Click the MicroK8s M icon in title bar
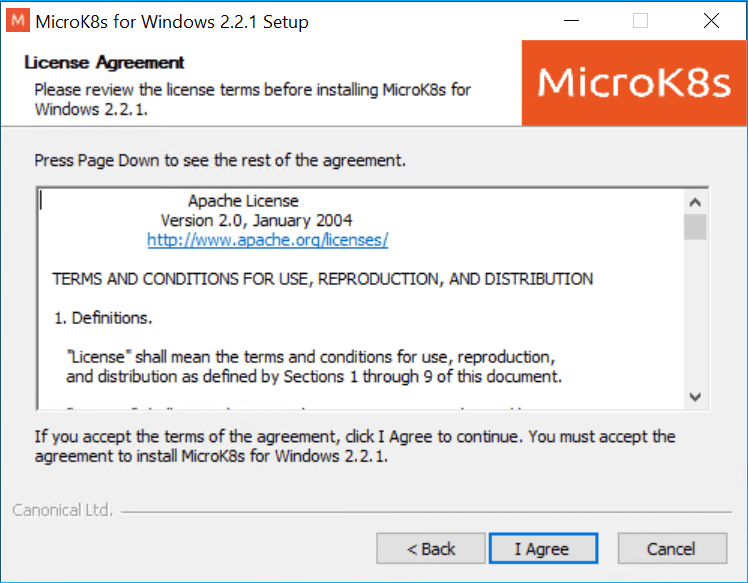The height and width of the screenshot is (583, 748). 18,21
